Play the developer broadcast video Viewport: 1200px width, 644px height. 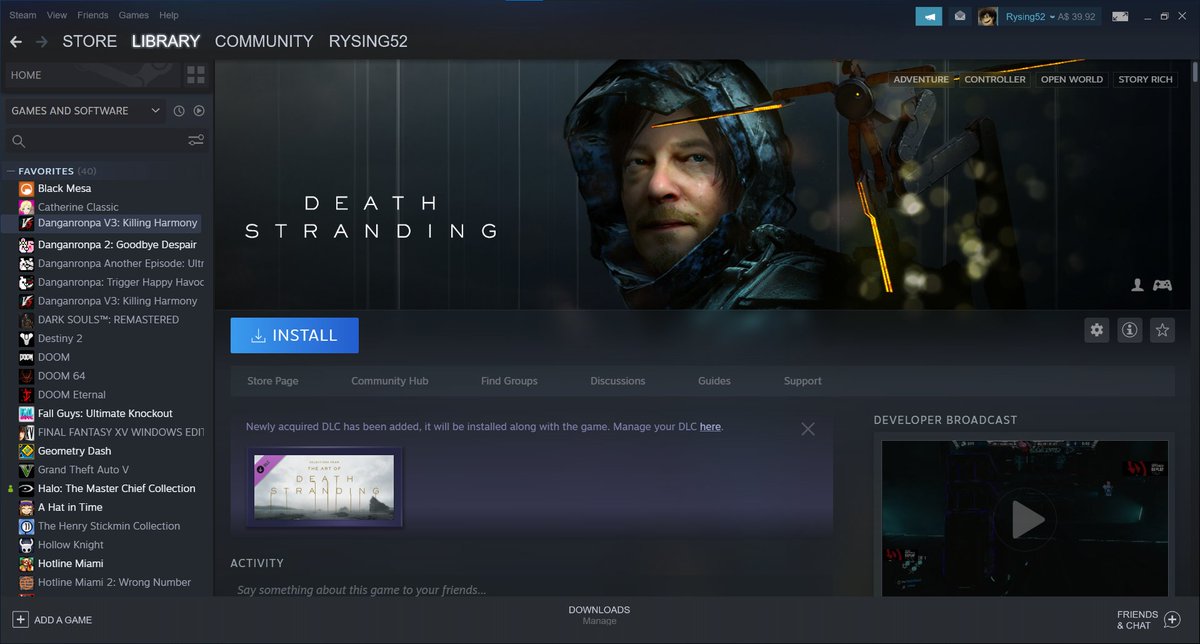[1027, 519]
